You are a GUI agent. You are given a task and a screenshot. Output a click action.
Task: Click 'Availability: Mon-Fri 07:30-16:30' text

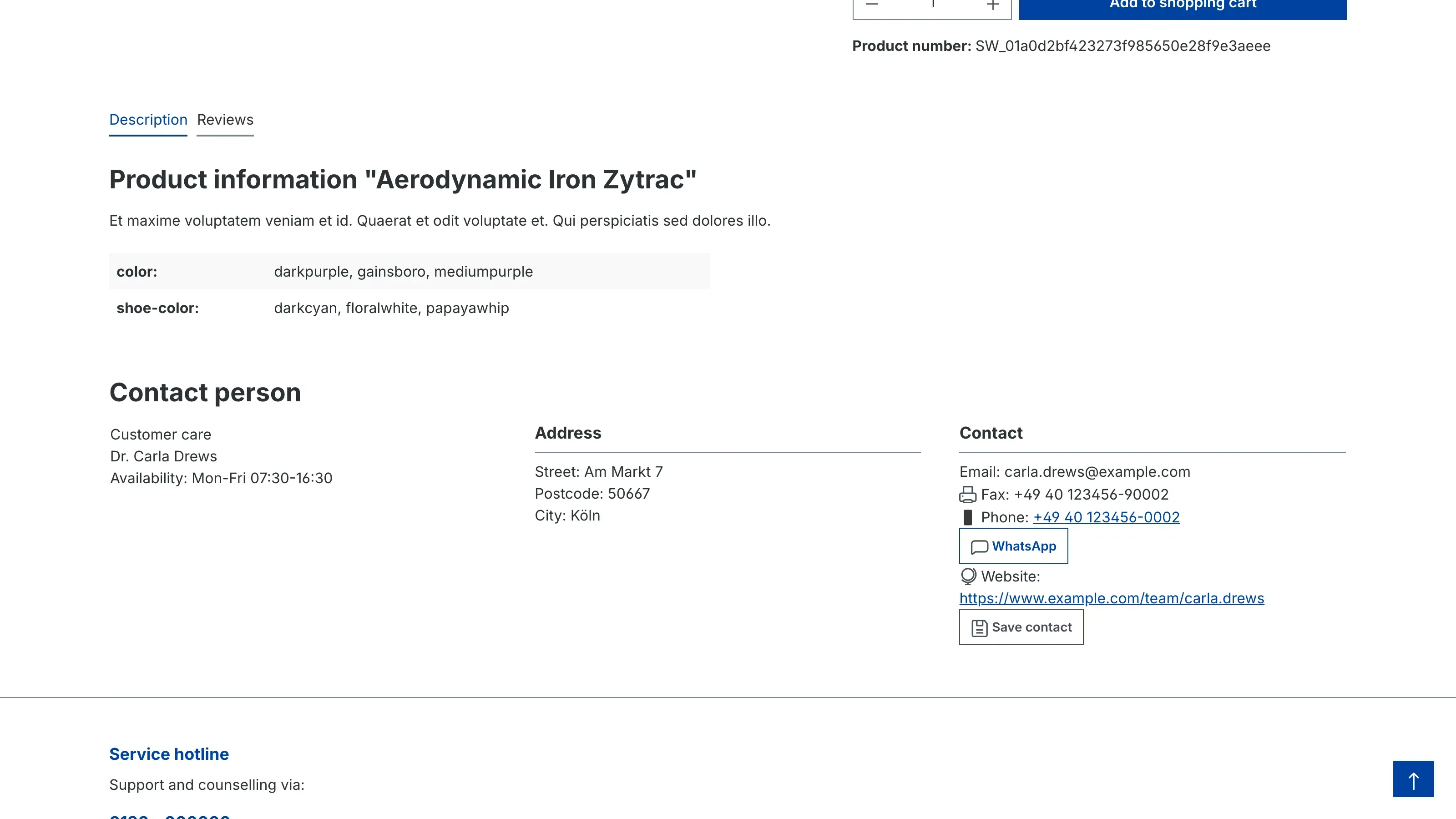221,478
